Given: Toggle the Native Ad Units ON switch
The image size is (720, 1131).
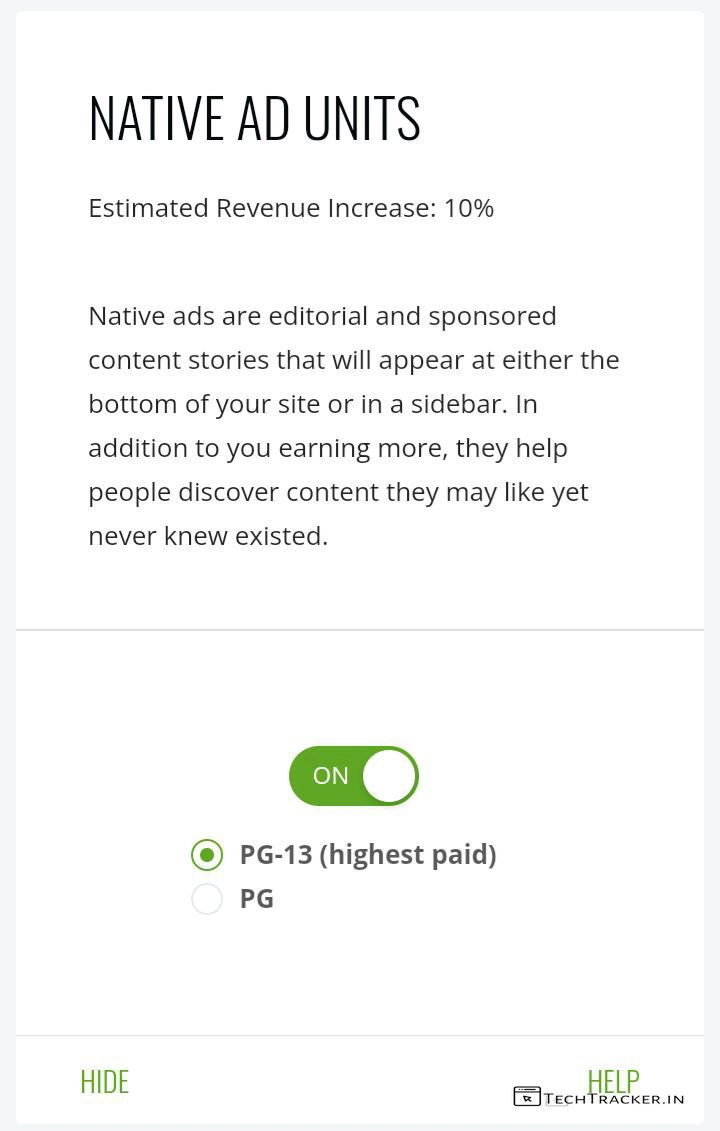Looking at the screenshot, I should click(x=353, y=776).
